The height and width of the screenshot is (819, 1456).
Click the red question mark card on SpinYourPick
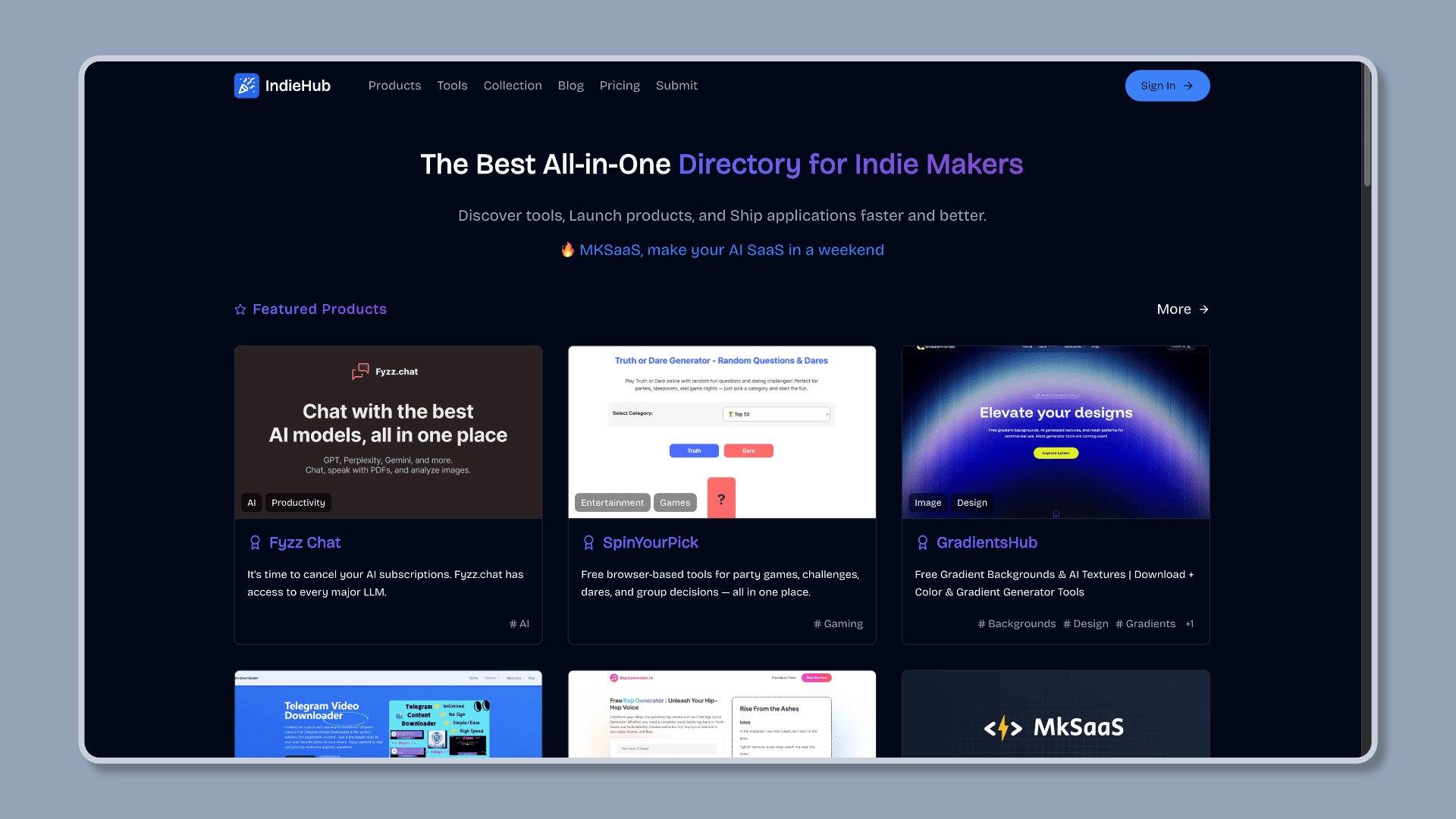(x=721, y=497)
